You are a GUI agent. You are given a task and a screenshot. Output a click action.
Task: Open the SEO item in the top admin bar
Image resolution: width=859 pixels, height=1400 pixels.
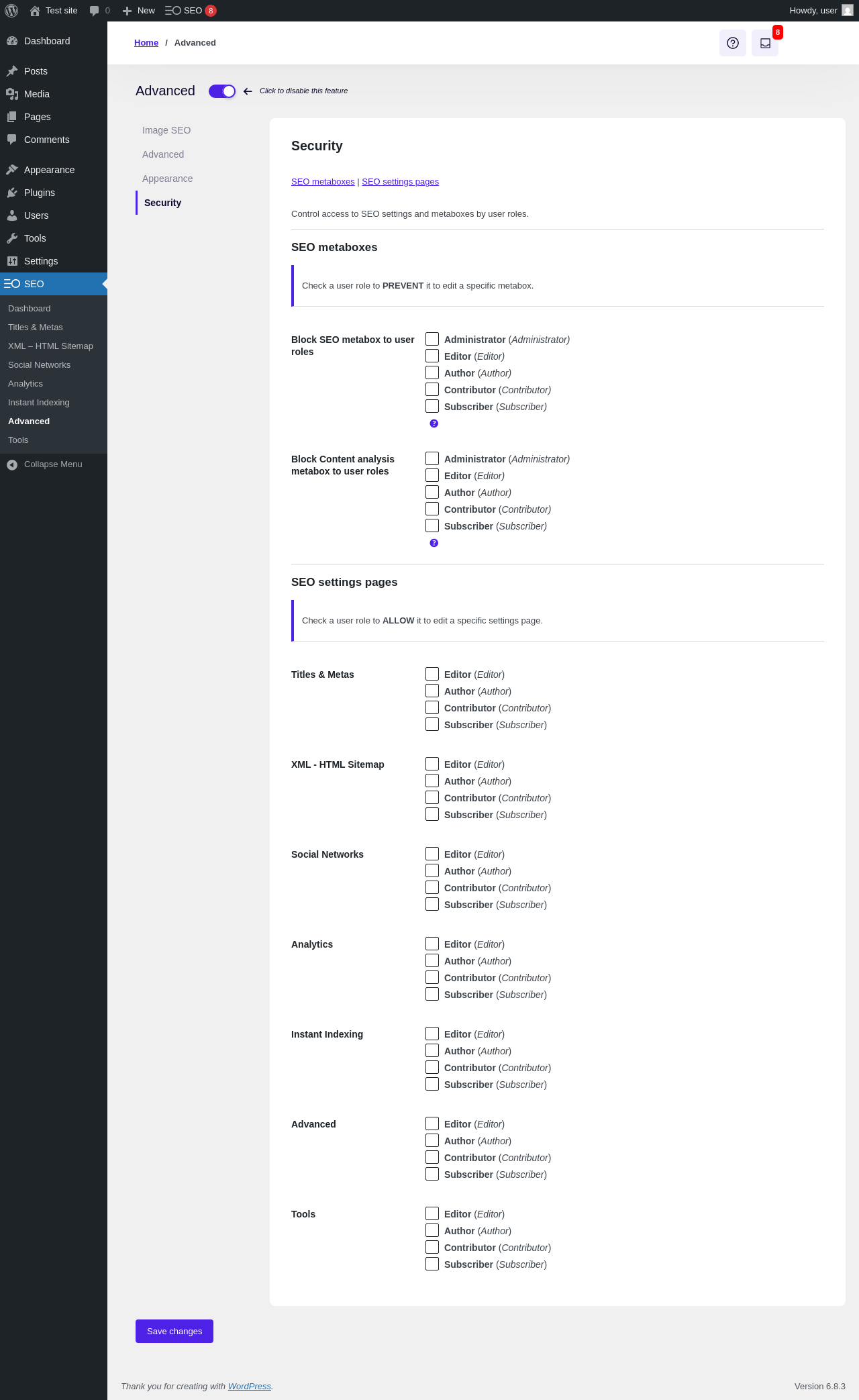tap(191, 11)
